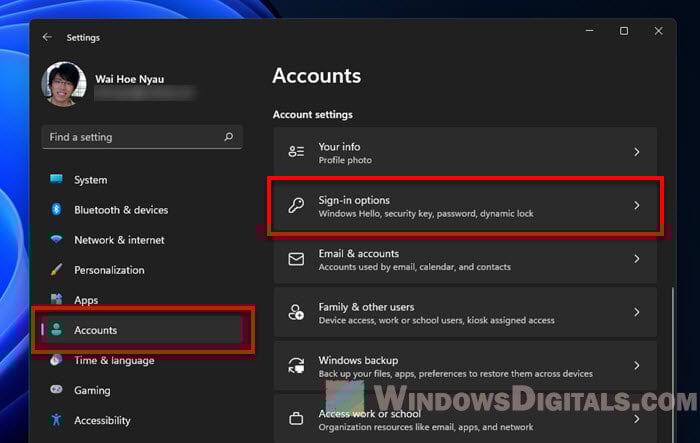
Task: Click the Family add-user icon
Action: point(296,312)
